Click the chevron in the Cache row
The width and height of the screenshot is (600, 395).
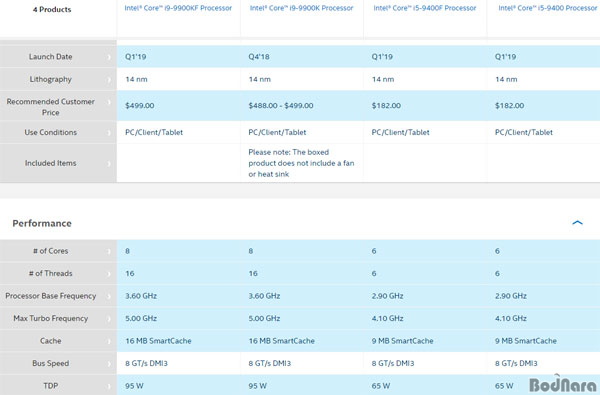pos(109,341)
